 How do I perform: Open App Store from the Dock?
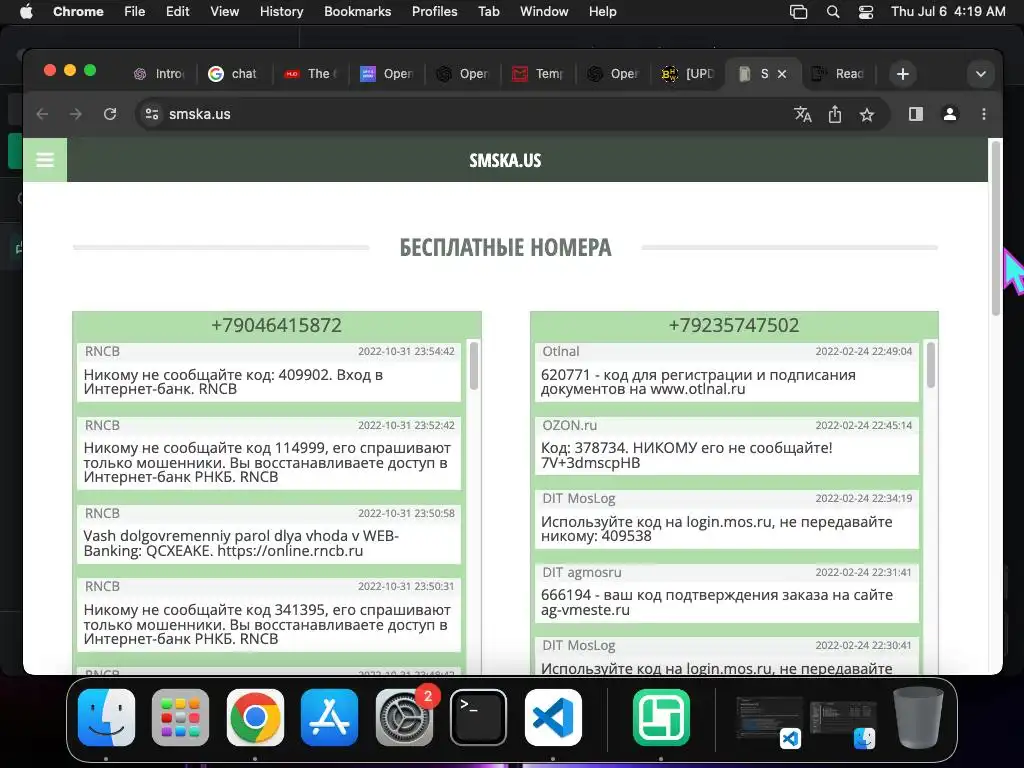(329, 717)
